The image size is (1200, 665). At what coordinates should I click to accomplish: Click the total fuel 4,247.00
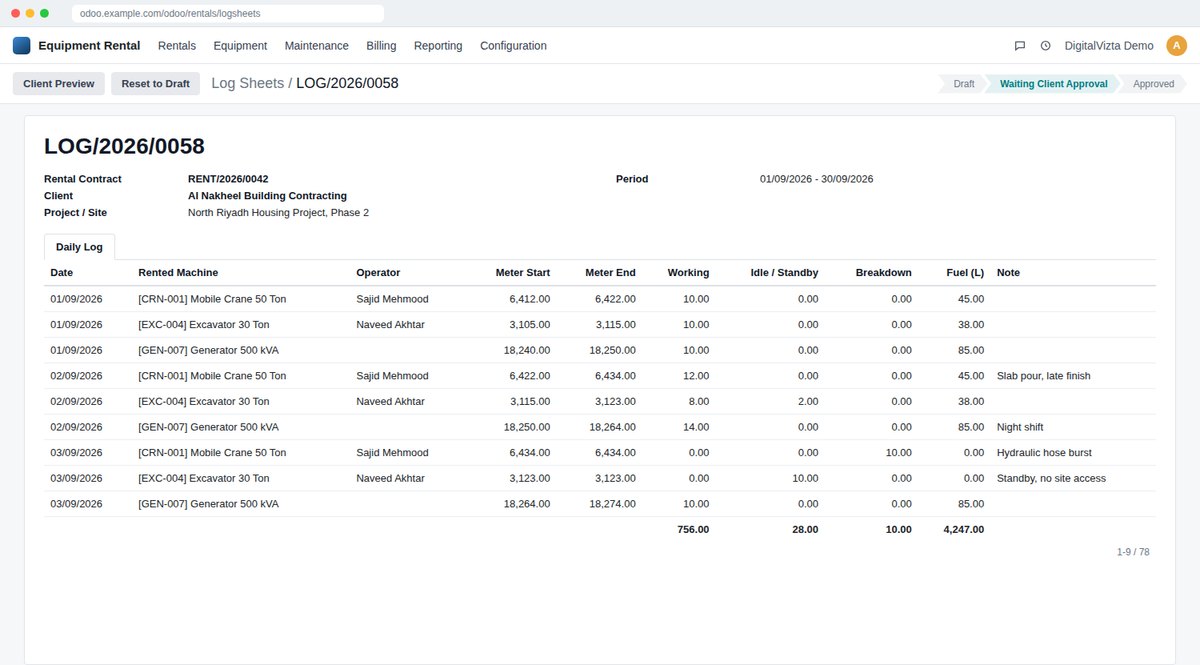click(964, 529)
